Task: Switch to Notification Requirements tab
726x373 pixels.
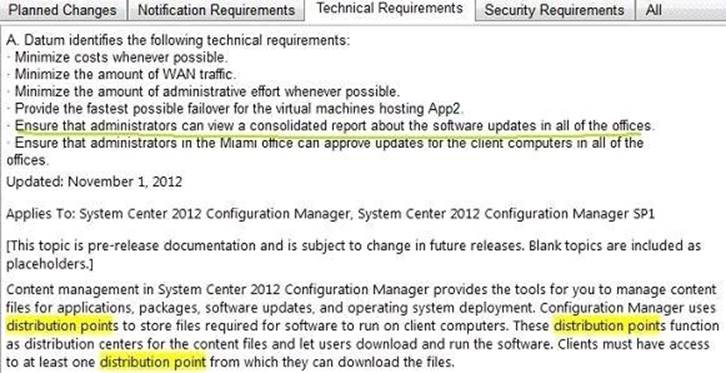Action: 216,10
